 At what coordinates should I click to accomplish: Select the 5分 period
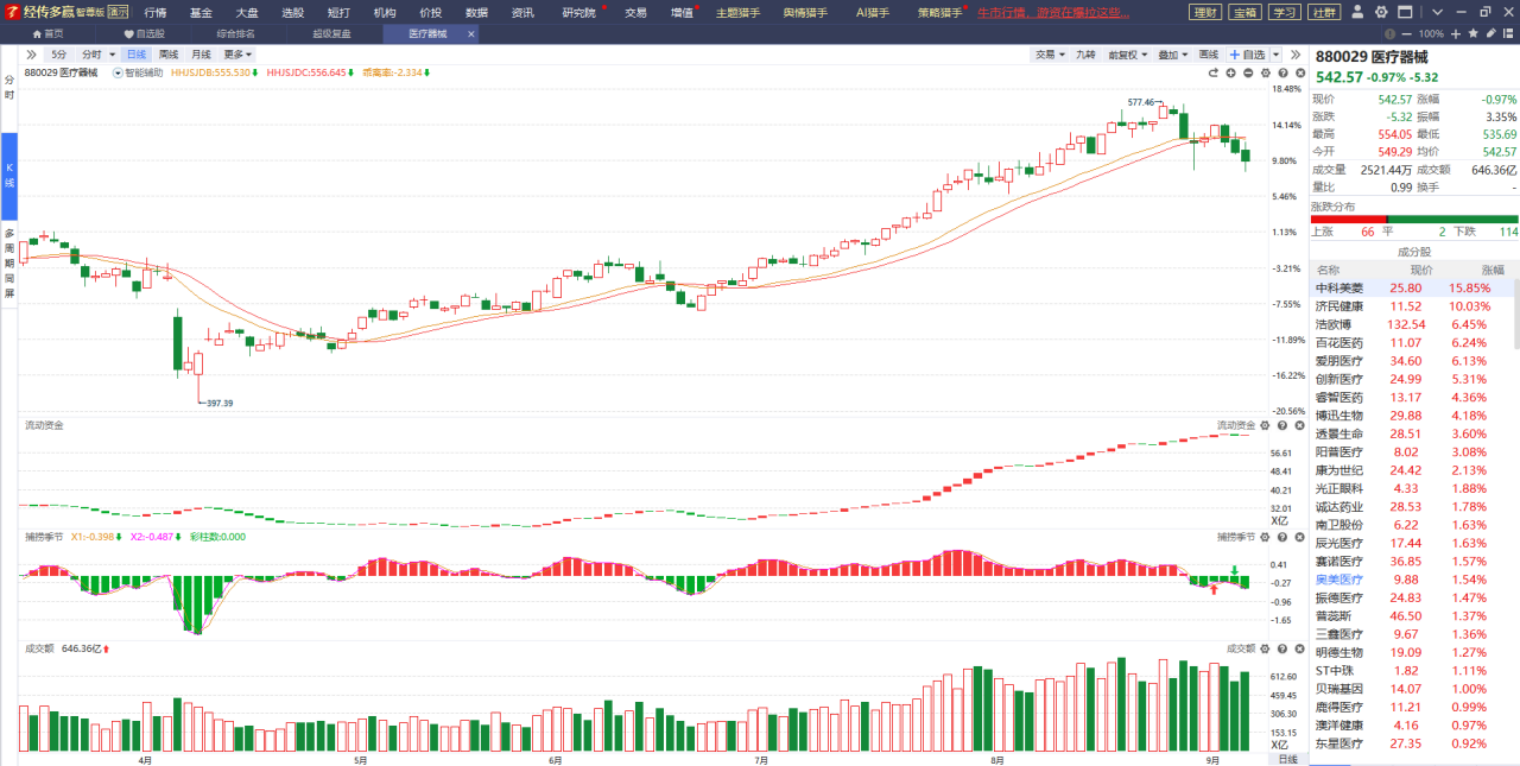coord(59,54)
